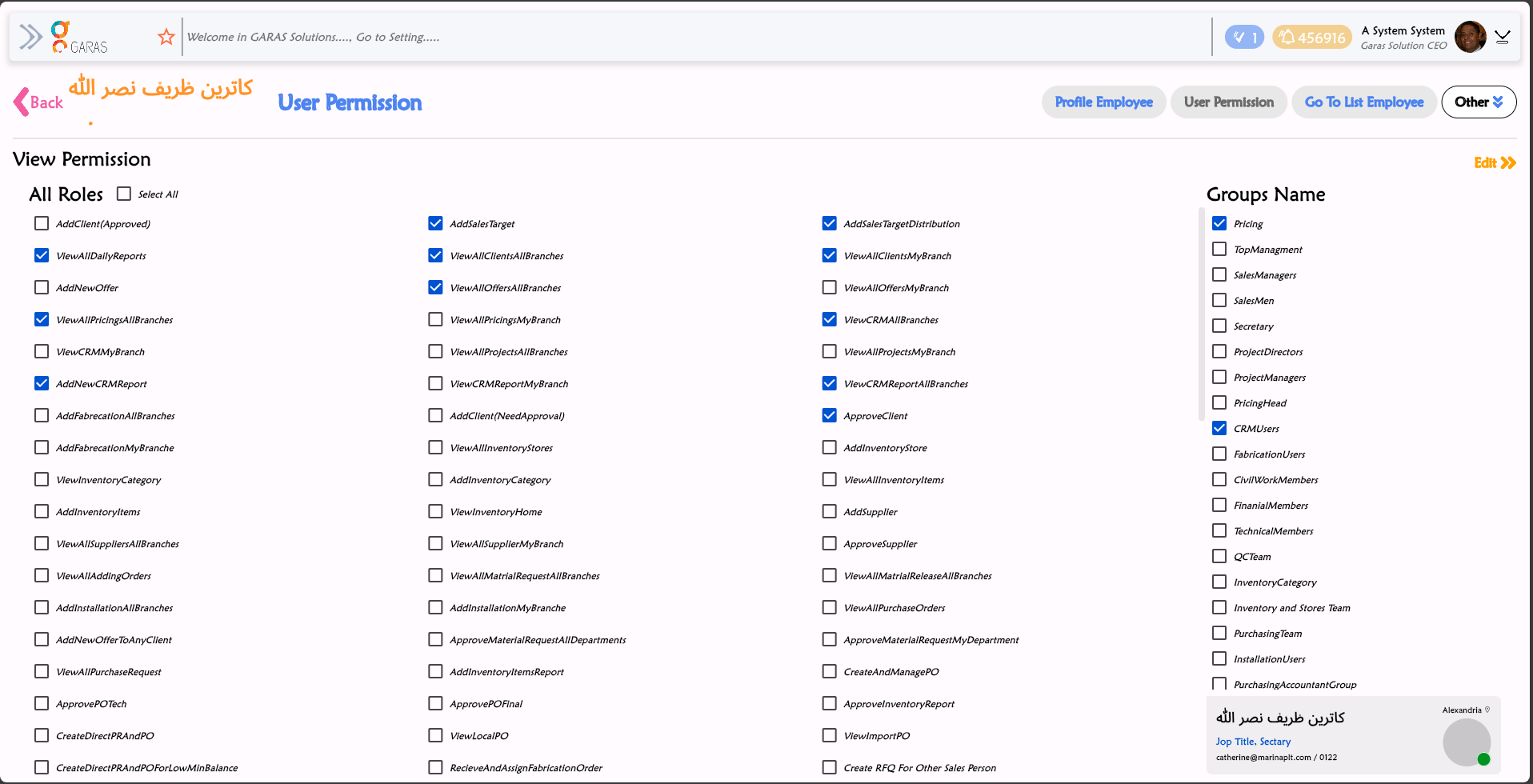This screenshot has height=784, width=1533.
Task: Uncheck the ViewAllDailyReports permission
Action: click(x=42, y=255)
